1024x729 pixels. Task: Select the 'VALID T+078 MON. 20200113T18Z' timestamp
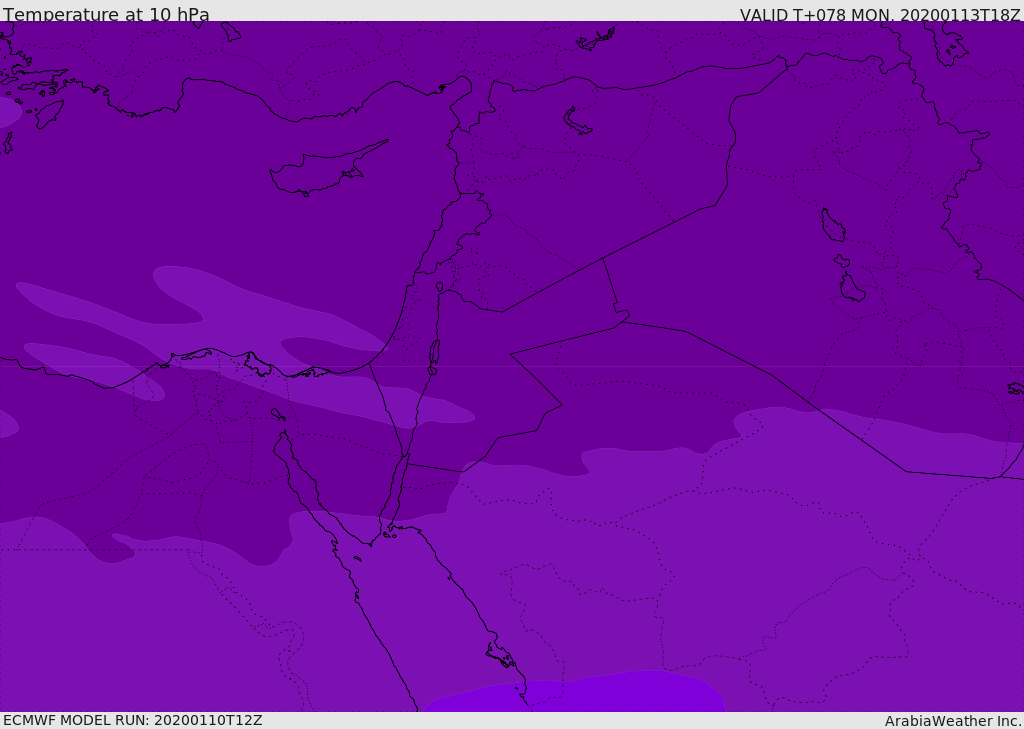pos(880,15)
